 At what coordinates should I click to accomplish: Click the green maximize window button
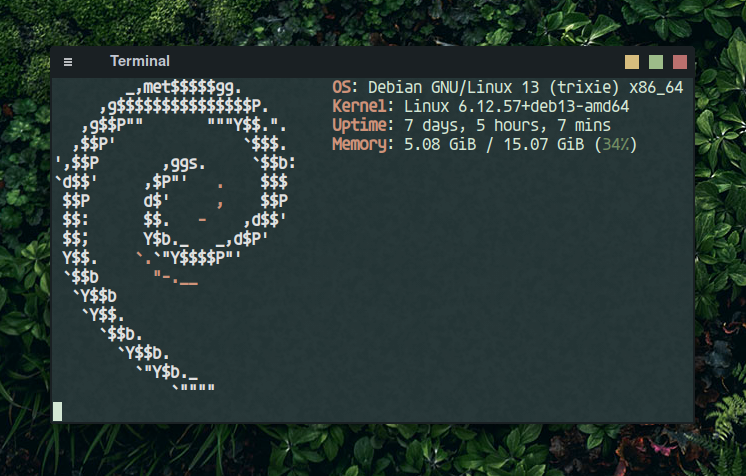click(656, 62)
